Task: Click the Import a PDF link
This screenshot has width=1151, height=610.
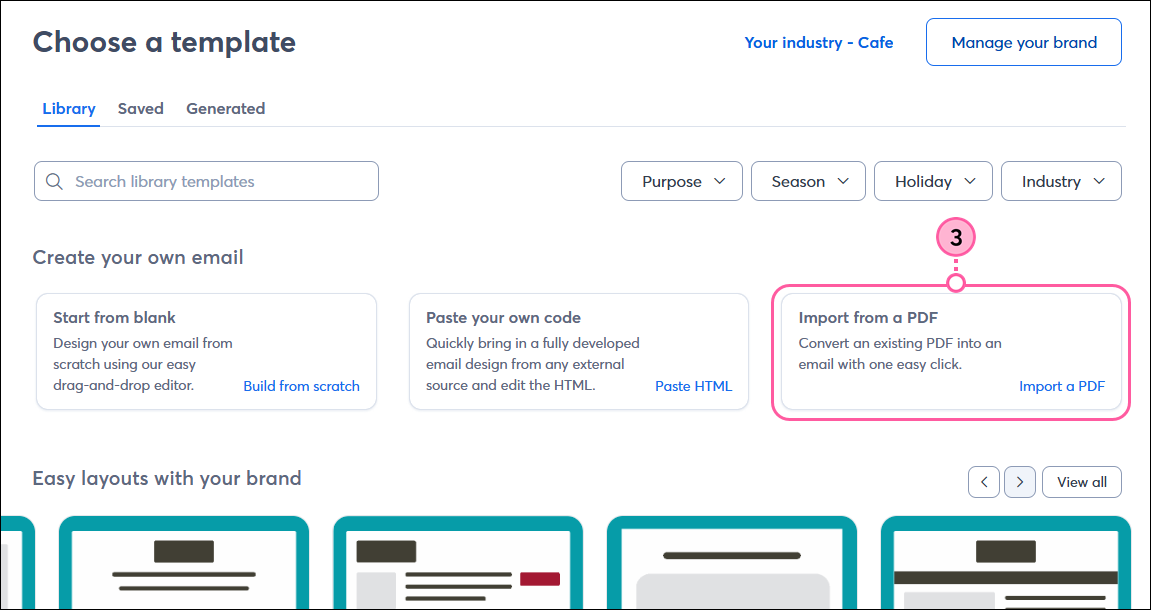Action: click(1062, 386)
